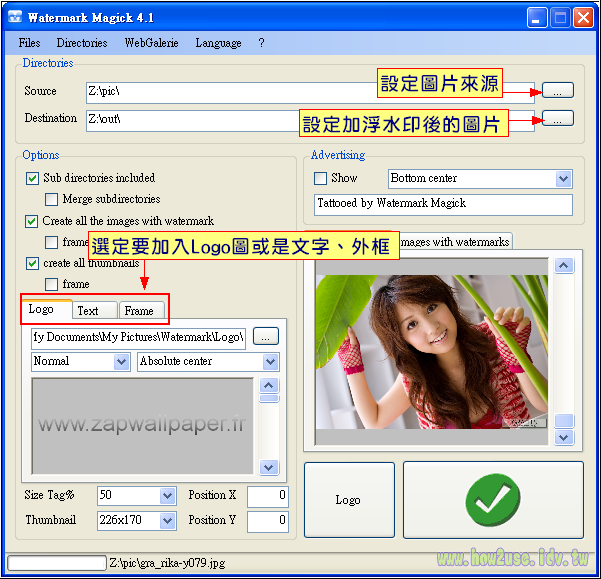601x579 pixels.
Task: Open the Thumbnail size dropdown
Action: [x=167, y=521]
